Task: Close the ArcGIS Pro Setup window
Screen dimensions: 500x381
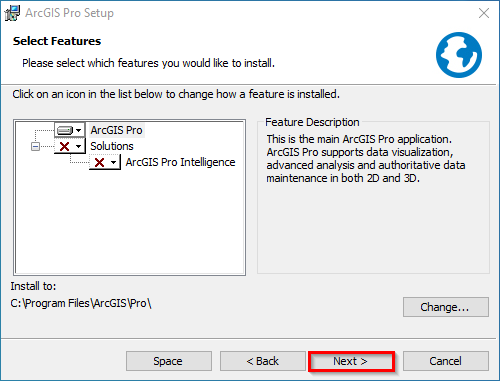Action: pyautogui.click(x=484, y=13)
